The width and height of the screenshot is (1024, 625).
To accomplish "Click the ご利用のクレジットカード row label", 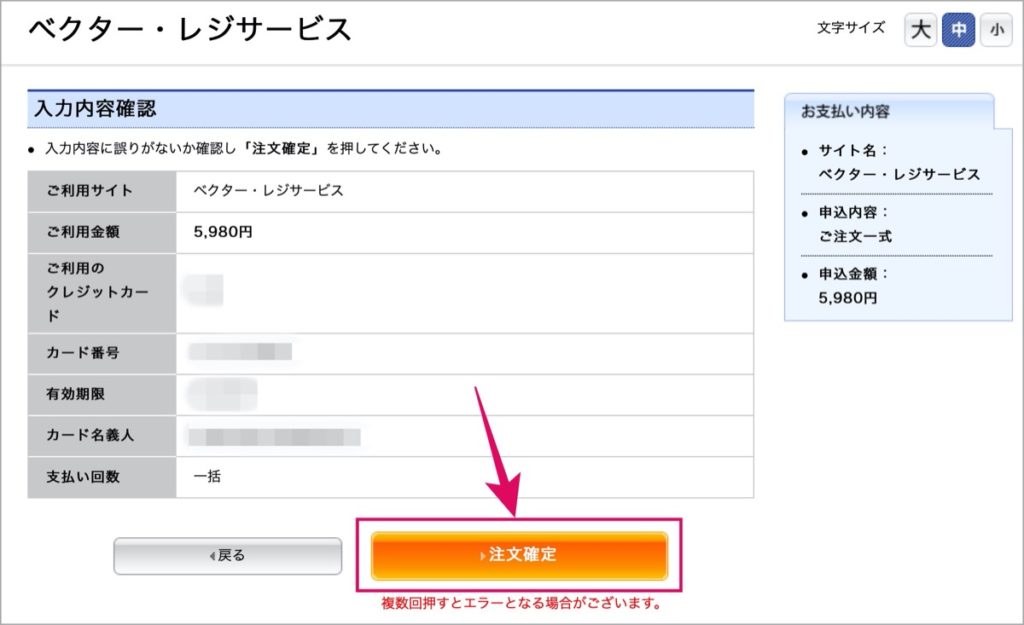I will pos(97,292).
